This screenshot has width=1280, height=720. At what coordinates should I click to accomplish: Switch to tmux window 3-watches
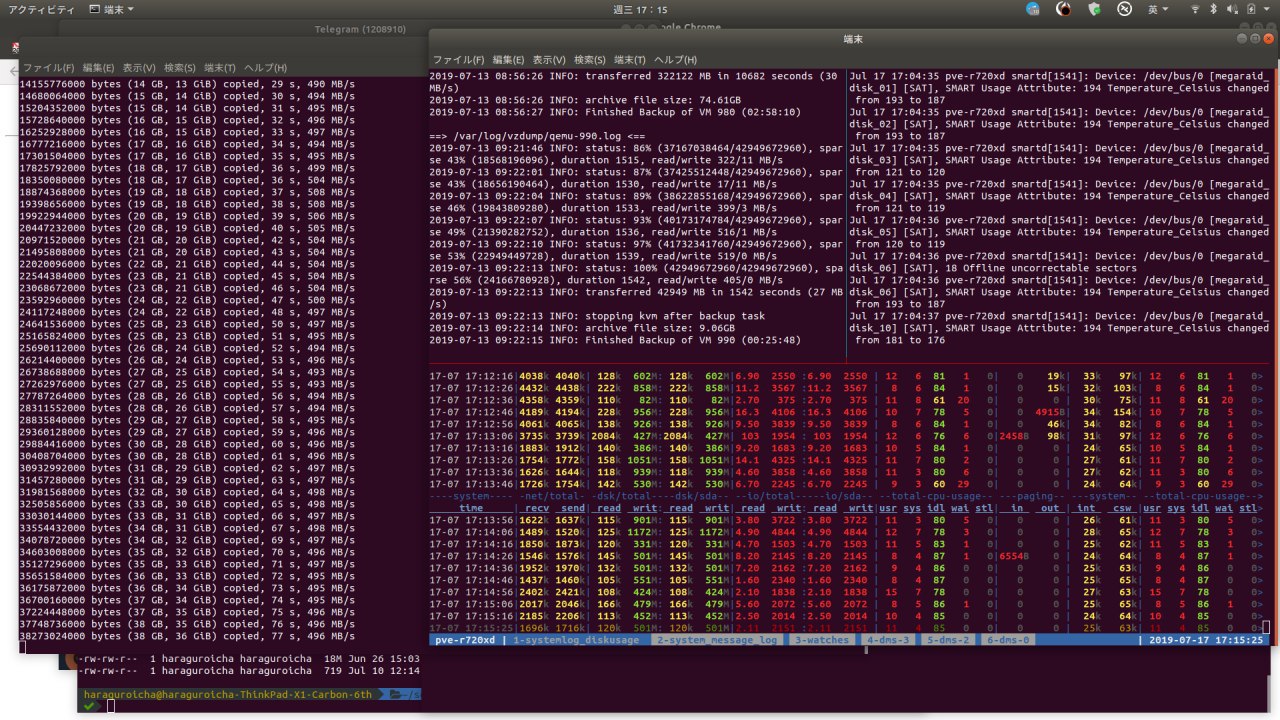coord(822,640)
